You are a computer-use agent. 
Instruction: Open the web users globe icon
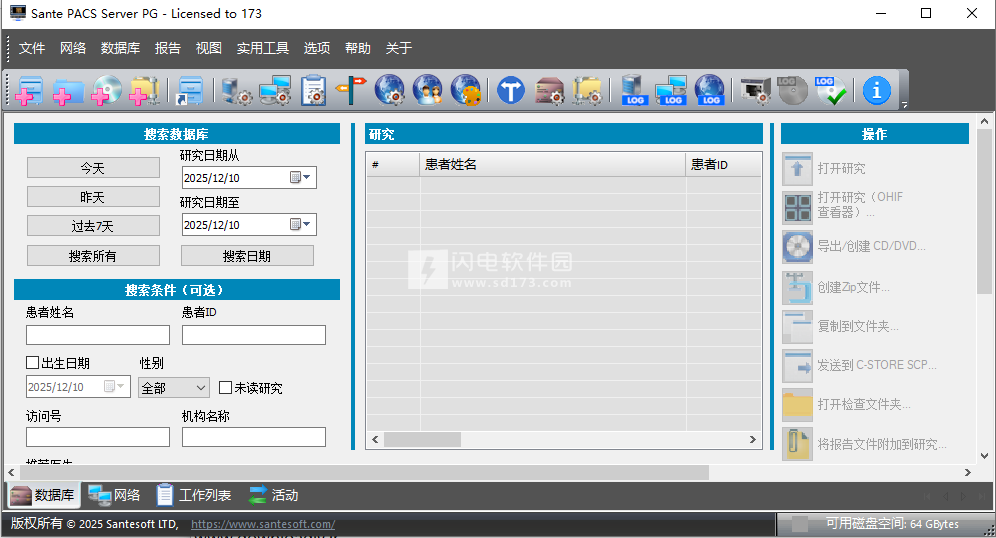(x=428, y=91)
